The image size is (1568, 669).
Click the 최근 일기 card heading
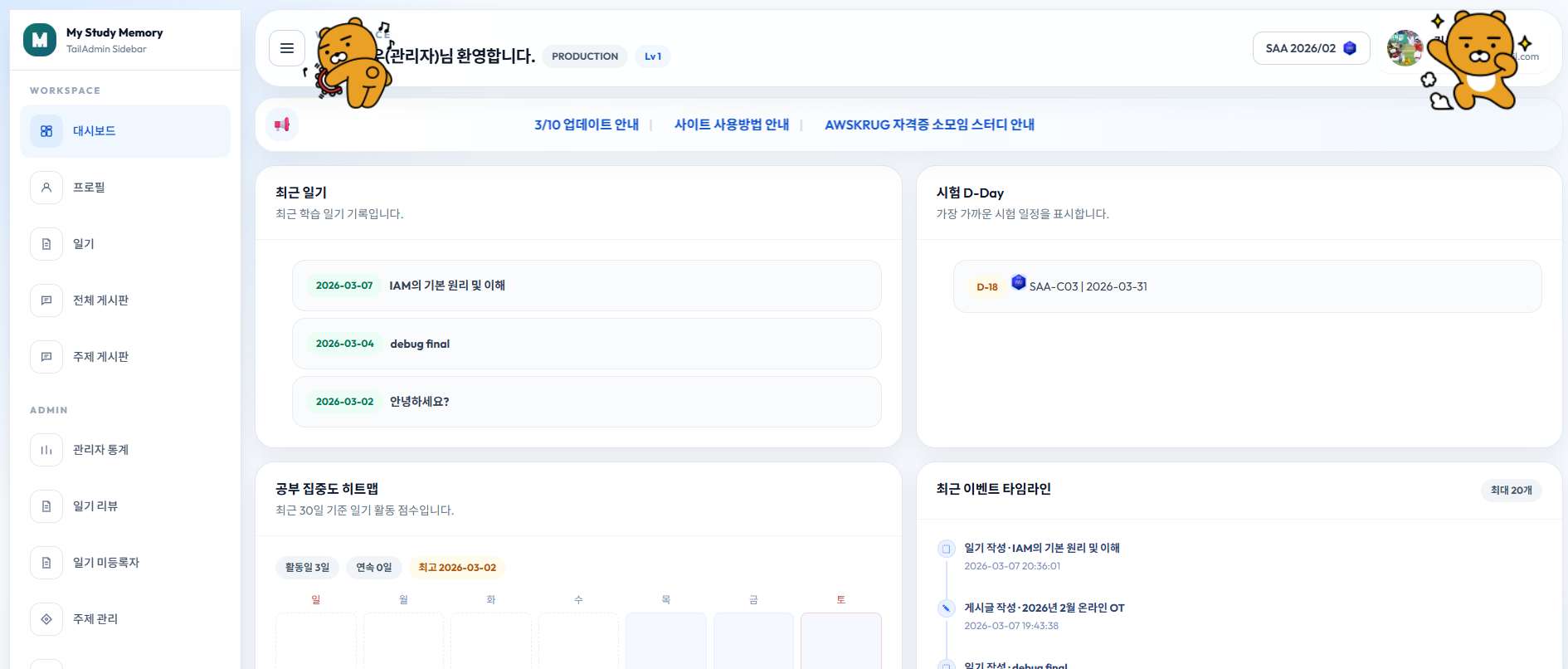[x=301, y=193]
